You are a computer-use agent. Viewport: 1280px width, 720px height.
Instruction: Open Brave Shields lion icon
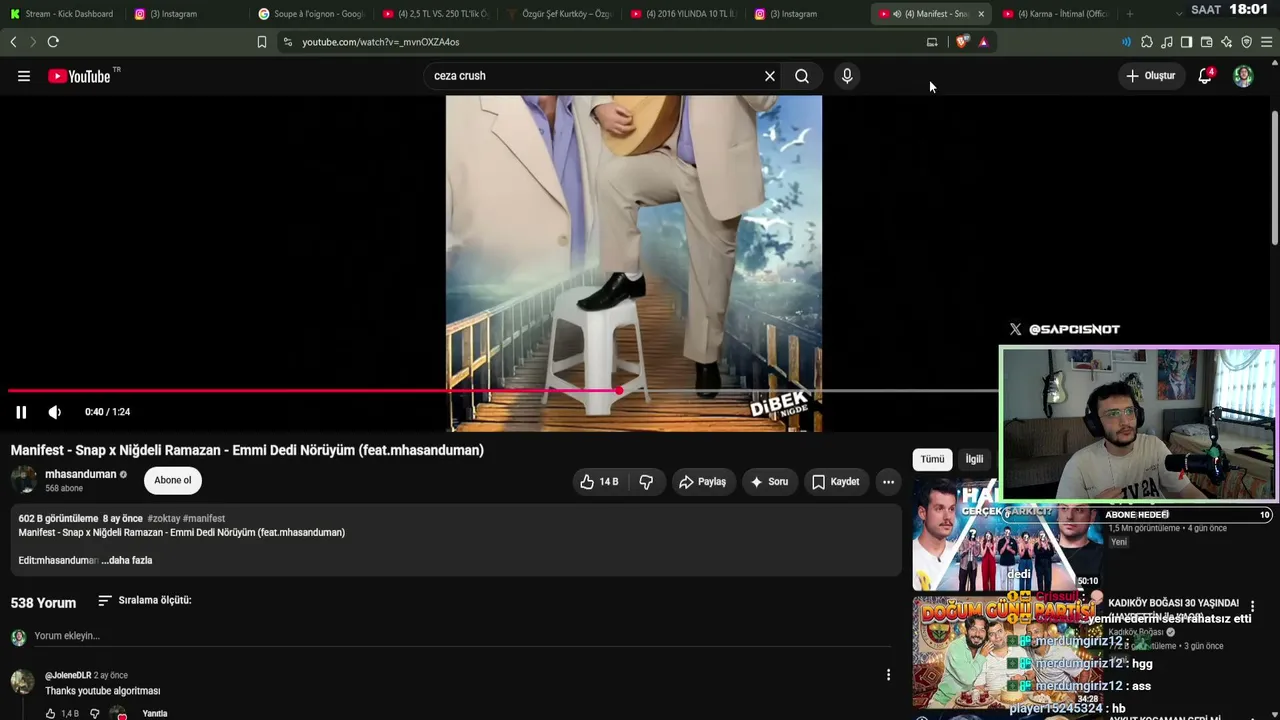coord(962,42)
